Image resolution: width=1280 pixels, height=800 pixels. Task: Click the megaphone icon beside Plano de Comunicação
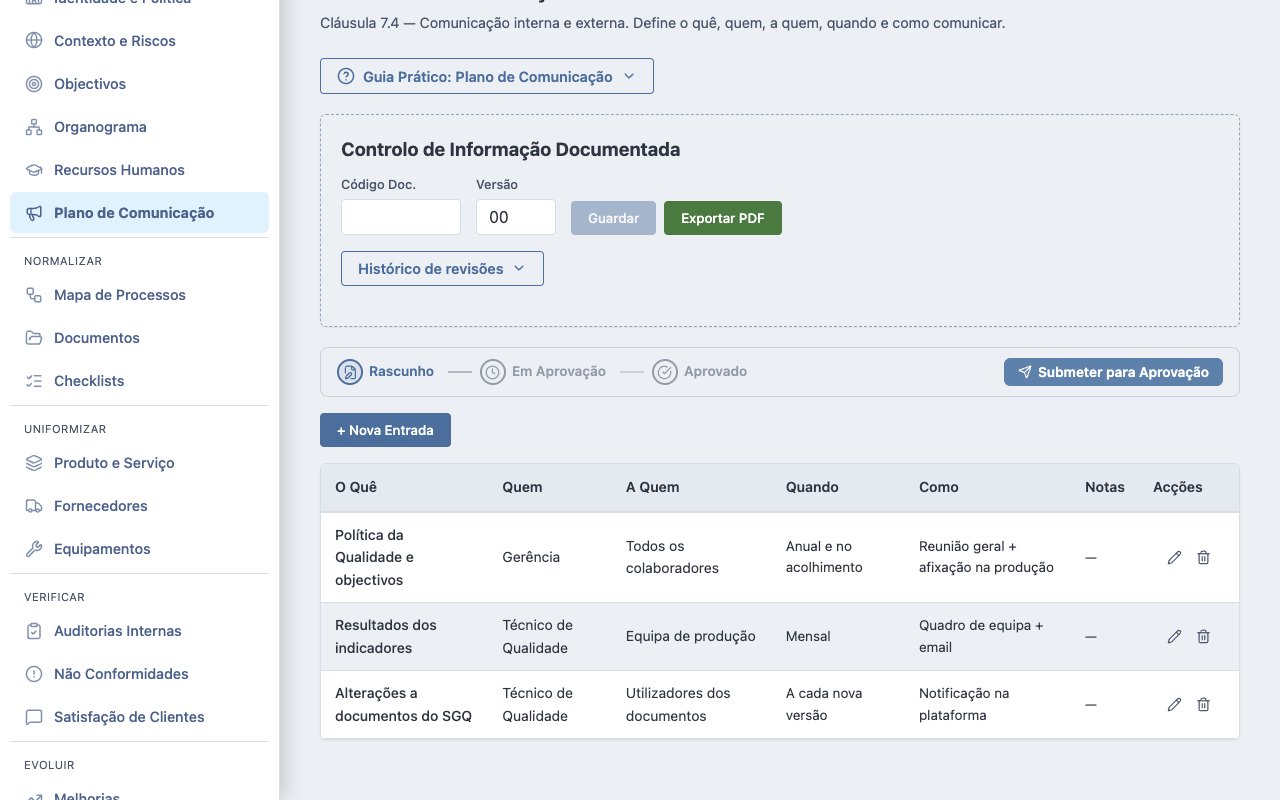click(34, 213)
